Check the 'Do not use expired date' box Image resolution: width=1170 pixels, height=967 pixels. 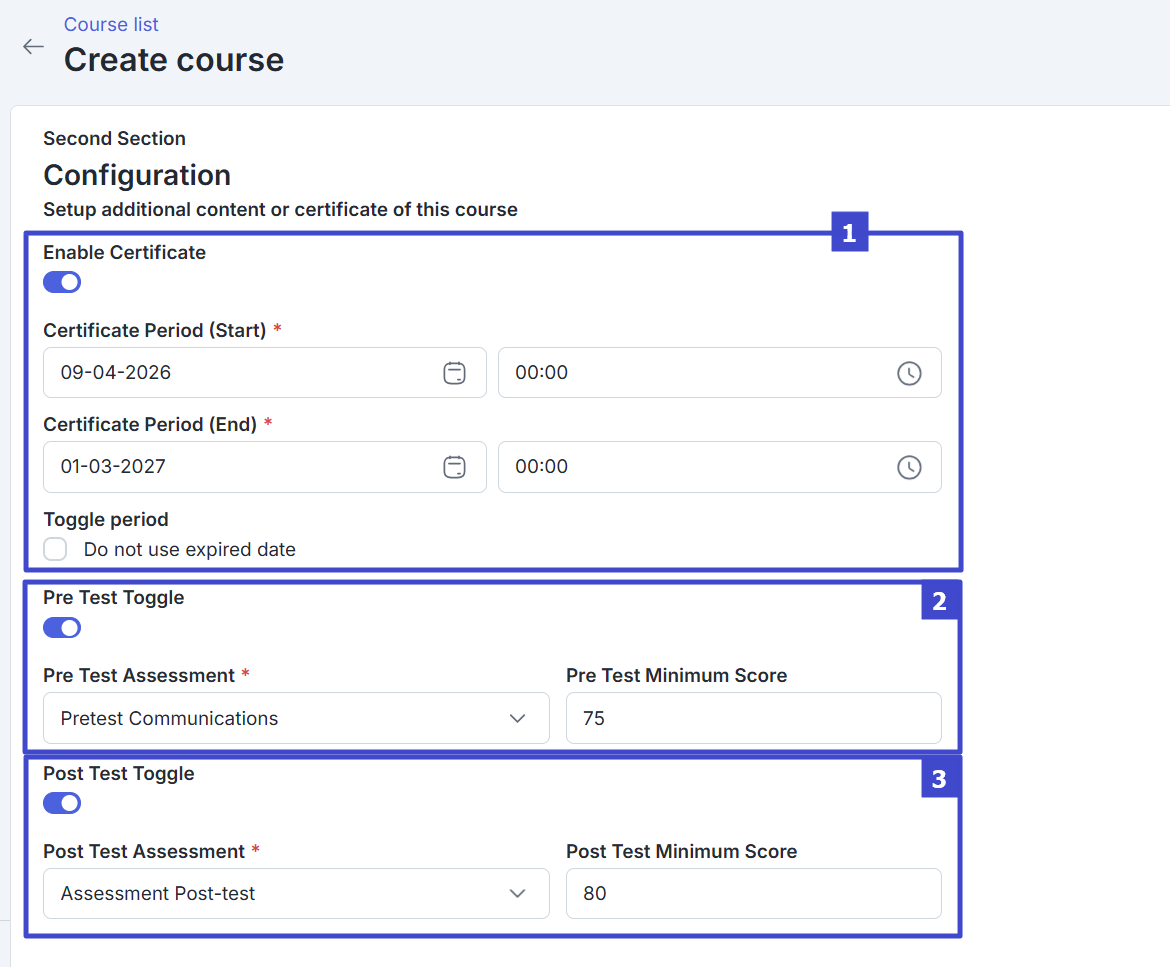56,549
